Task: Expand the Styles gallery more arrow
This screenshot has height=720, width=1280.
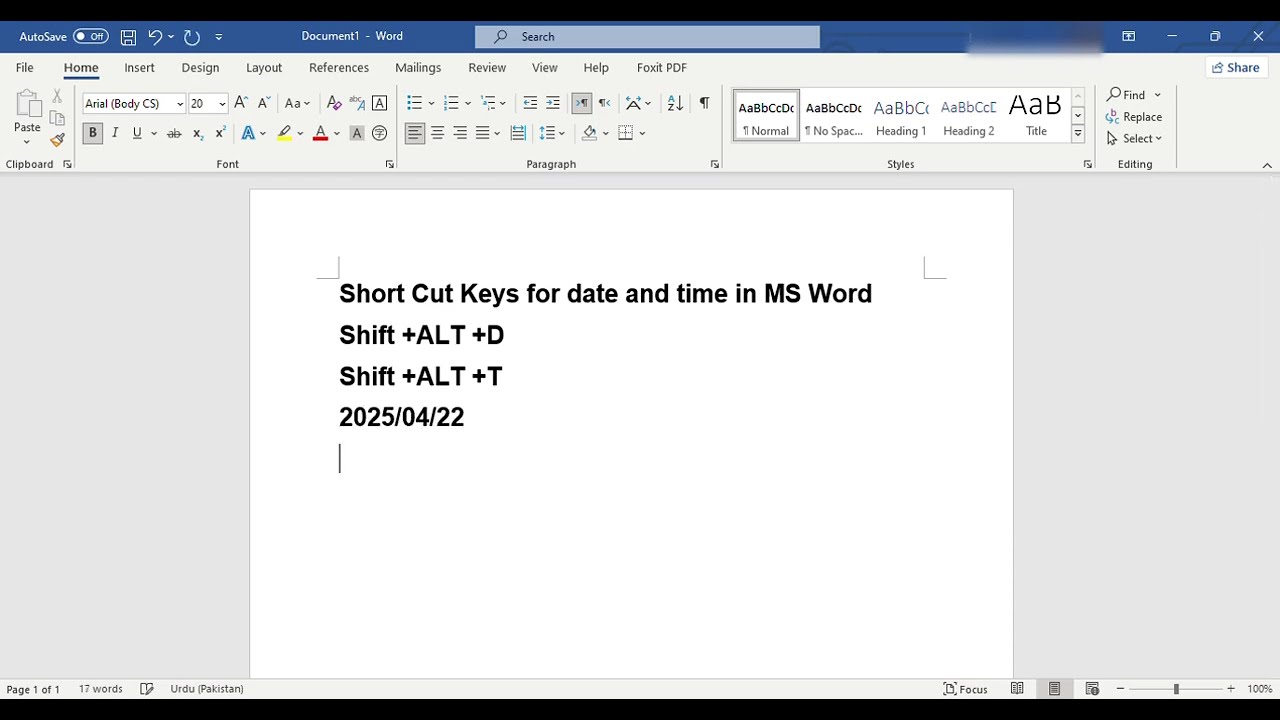Action: 1077,133
